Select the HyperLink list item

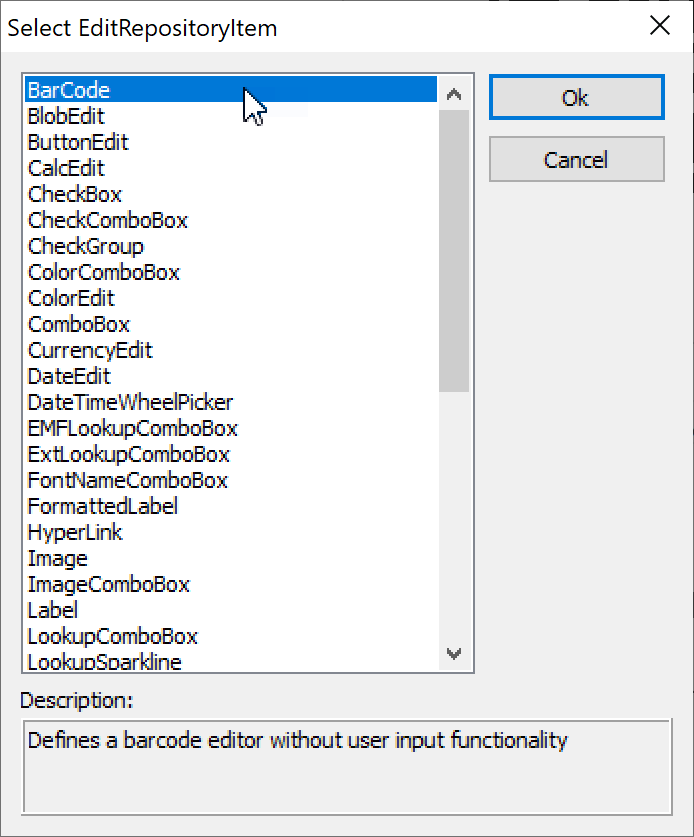75,532
